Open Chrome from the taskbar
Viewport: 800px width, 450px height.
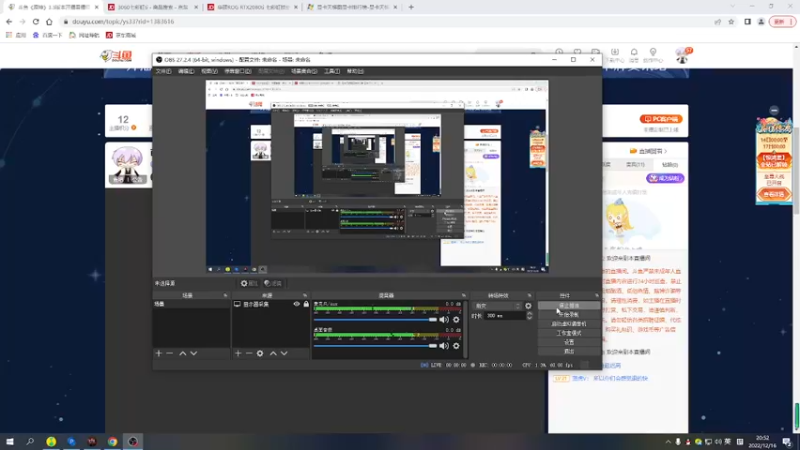coord(112,441)
